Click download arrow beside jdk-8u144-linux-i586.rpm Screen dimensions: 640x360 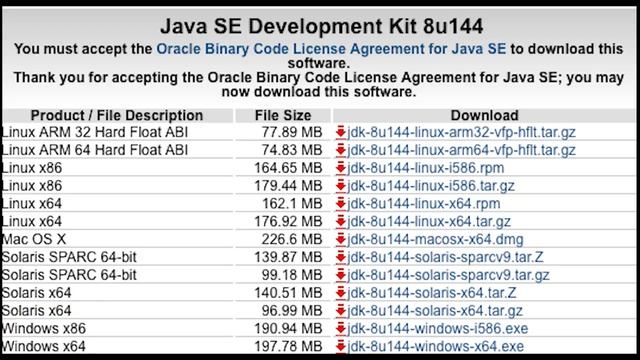pos(341,168)
